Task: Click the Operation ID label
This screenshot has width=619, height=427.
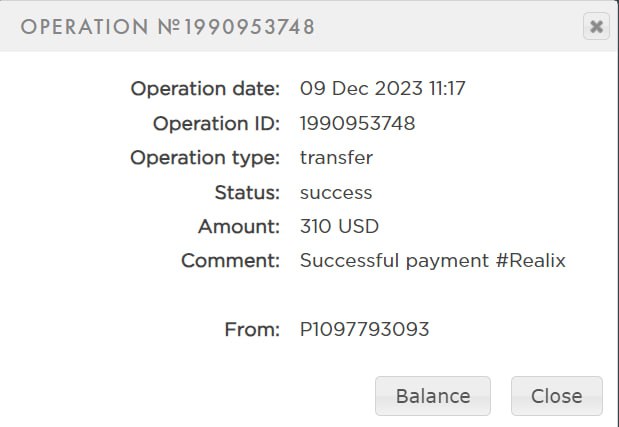Action: tap(216, 123)
